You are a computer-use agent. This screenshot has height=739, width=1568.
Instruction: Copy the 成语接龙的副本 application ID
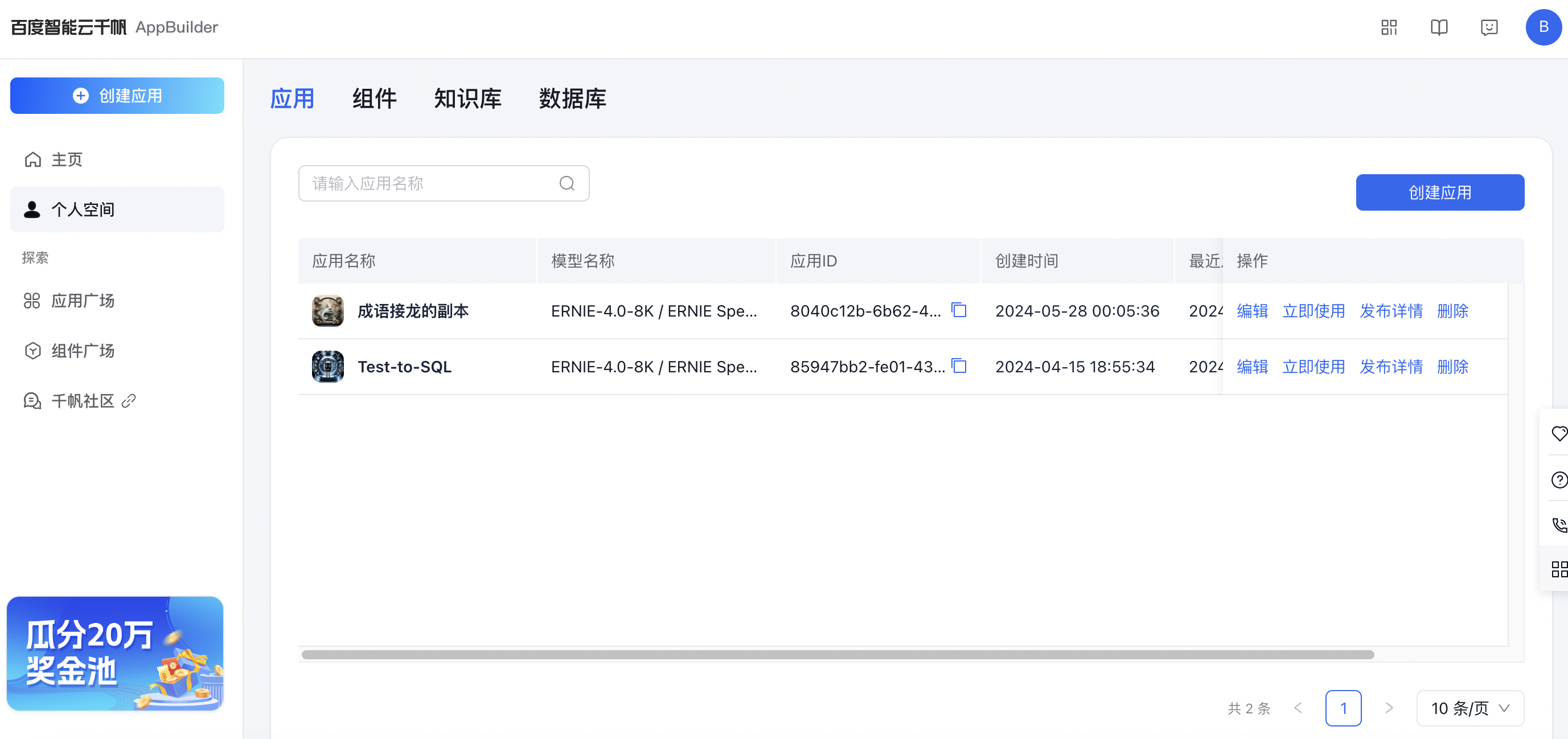[959, 310]
